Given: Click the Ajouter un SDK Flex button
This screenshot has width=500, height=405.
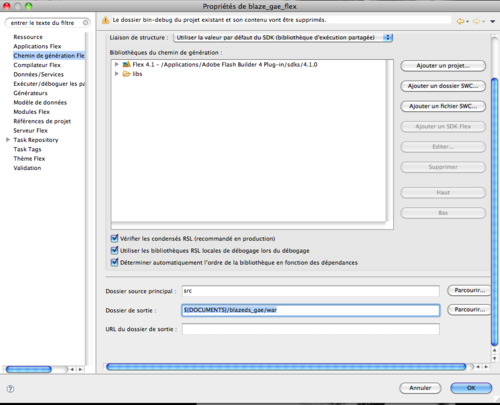Looking at the screenshot, I should pos(443,126).
